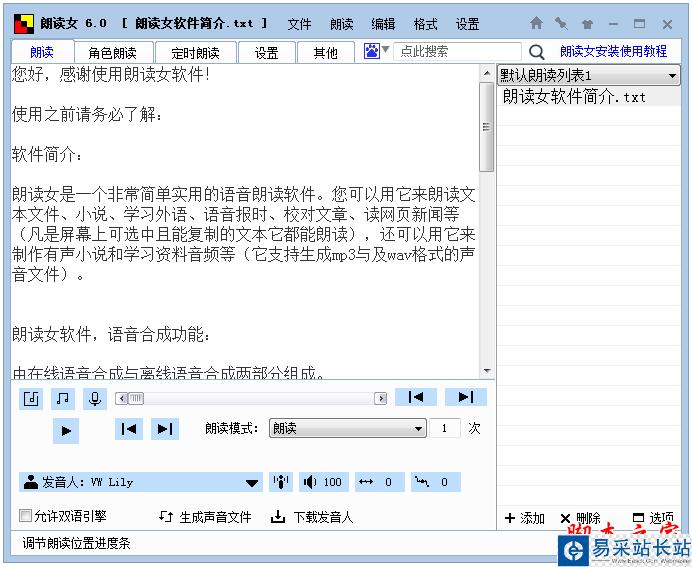692x567 pixels.
Task: Open the 编辑 menu
Action: coord(383,24)
